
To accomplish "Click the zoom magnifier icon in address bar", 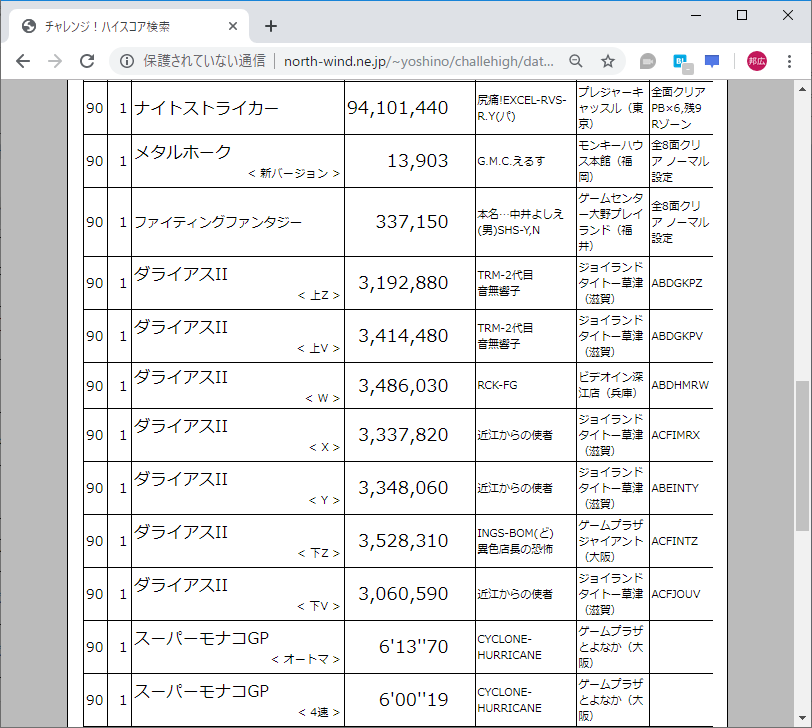I will (576, 61).
